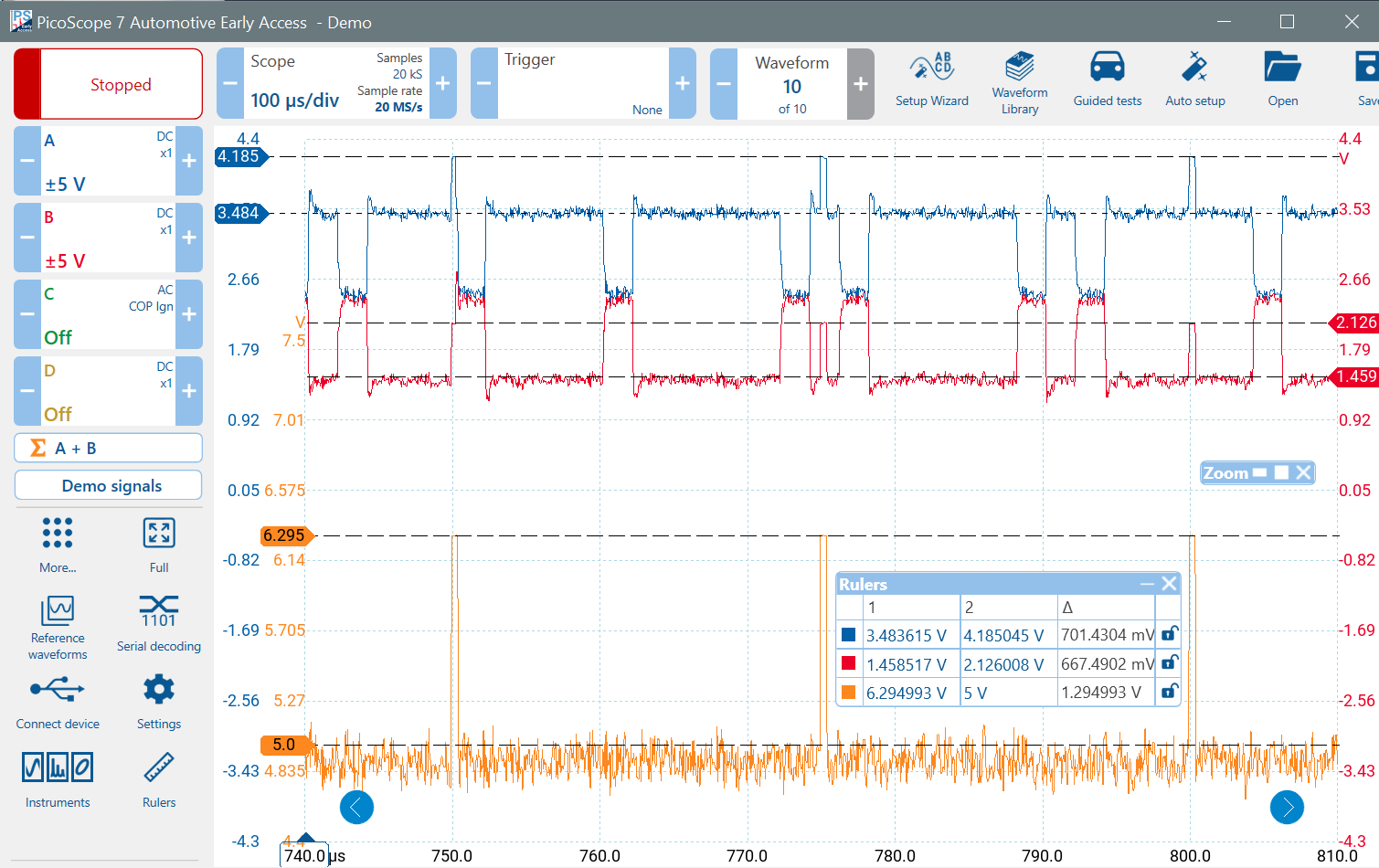
Task: Click the time ruler handle at 740.0
Action: 306,852
